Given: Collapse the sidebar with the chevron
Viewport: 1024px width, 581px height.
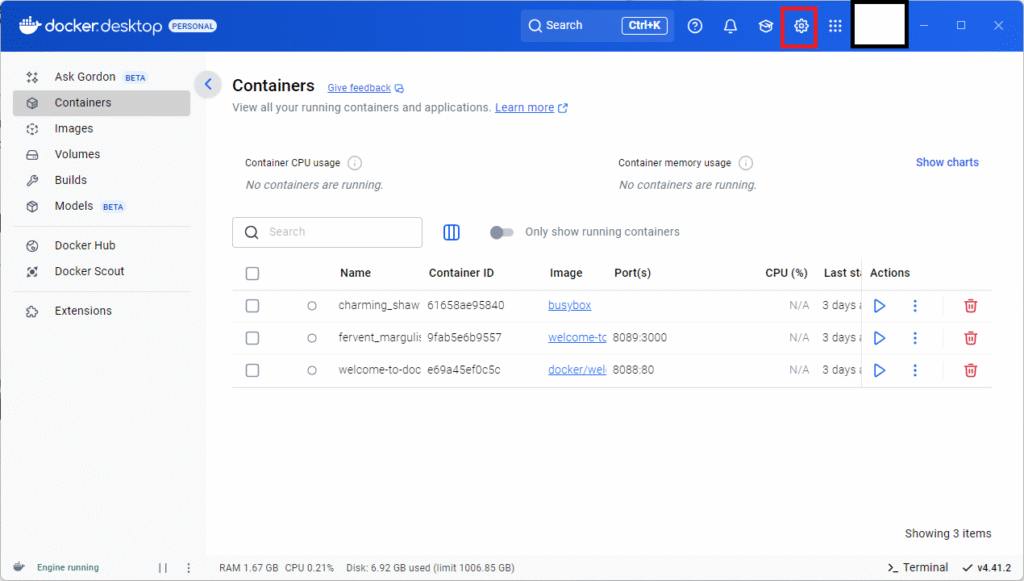Looking at the screenshot, I should (x=208, y=84).
